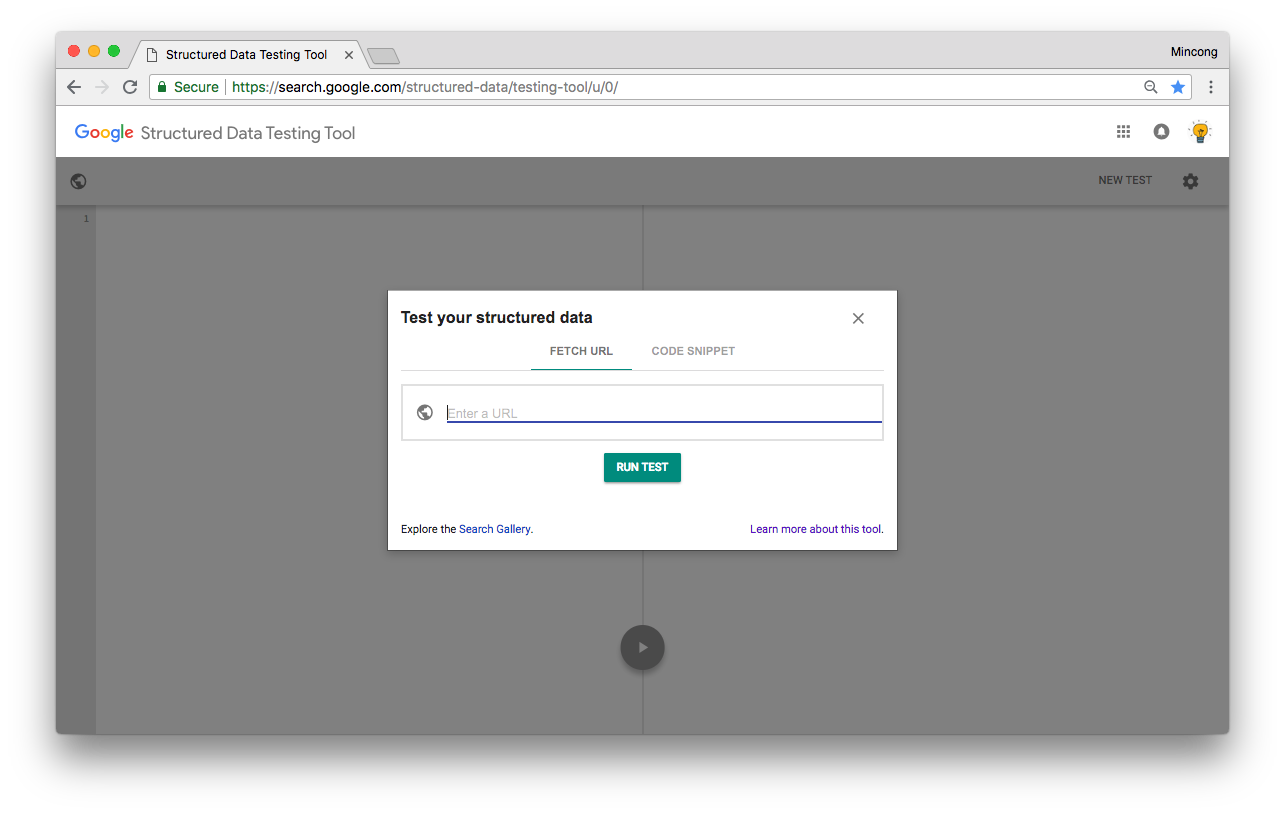Close the Structured Data Testing Tool tab

point(348,55)
